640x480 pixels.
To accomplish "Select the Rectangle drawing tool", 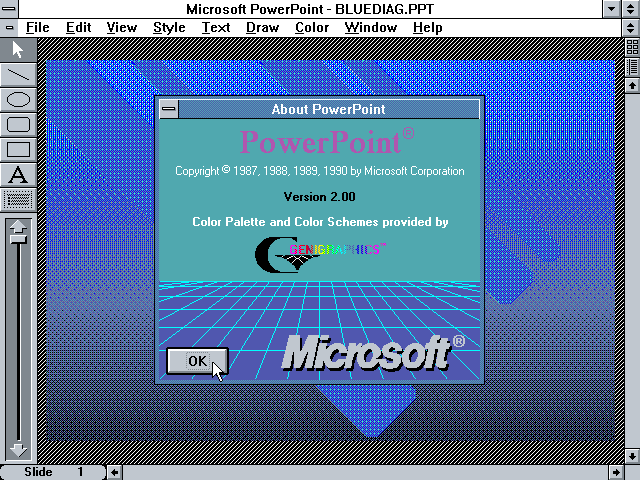I will (x=18, y=149).
